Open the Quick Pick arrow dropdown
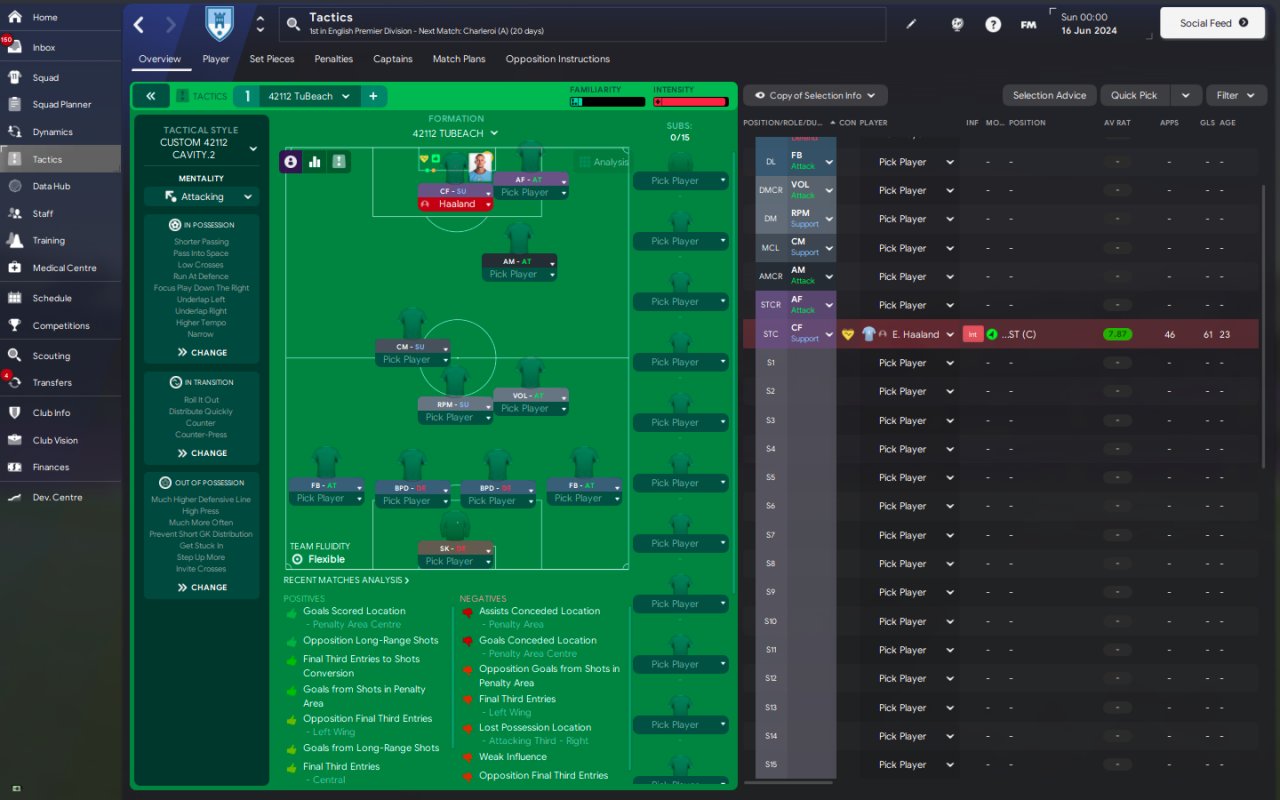Screen dimensions: 1280x800 [1186, 95]
